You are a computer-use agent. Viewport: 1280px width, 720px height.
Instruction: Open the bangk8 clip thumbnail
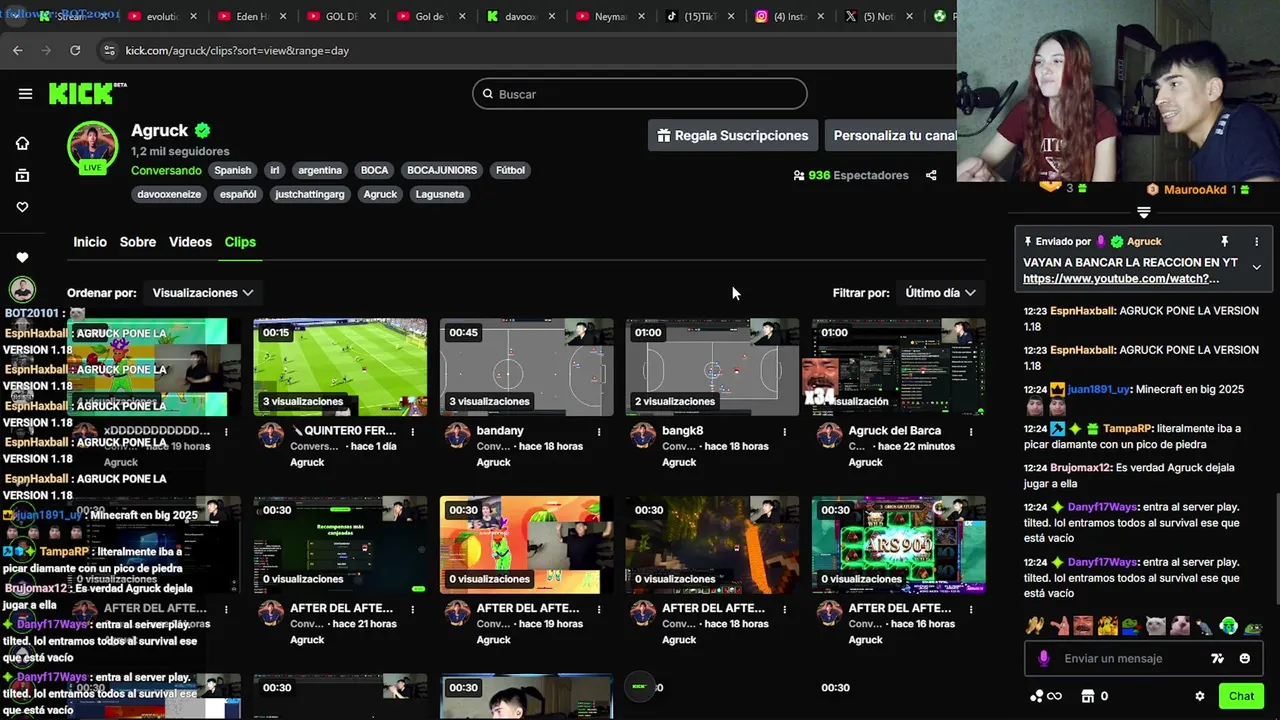pos(713,367)
